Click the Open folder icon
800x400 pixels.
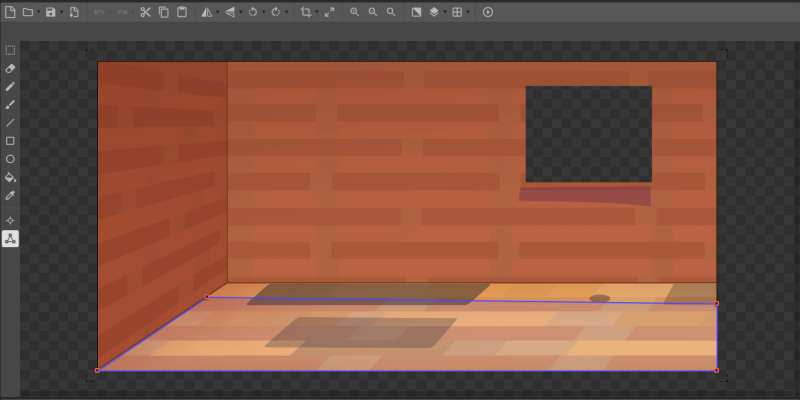tap(28, 12)
